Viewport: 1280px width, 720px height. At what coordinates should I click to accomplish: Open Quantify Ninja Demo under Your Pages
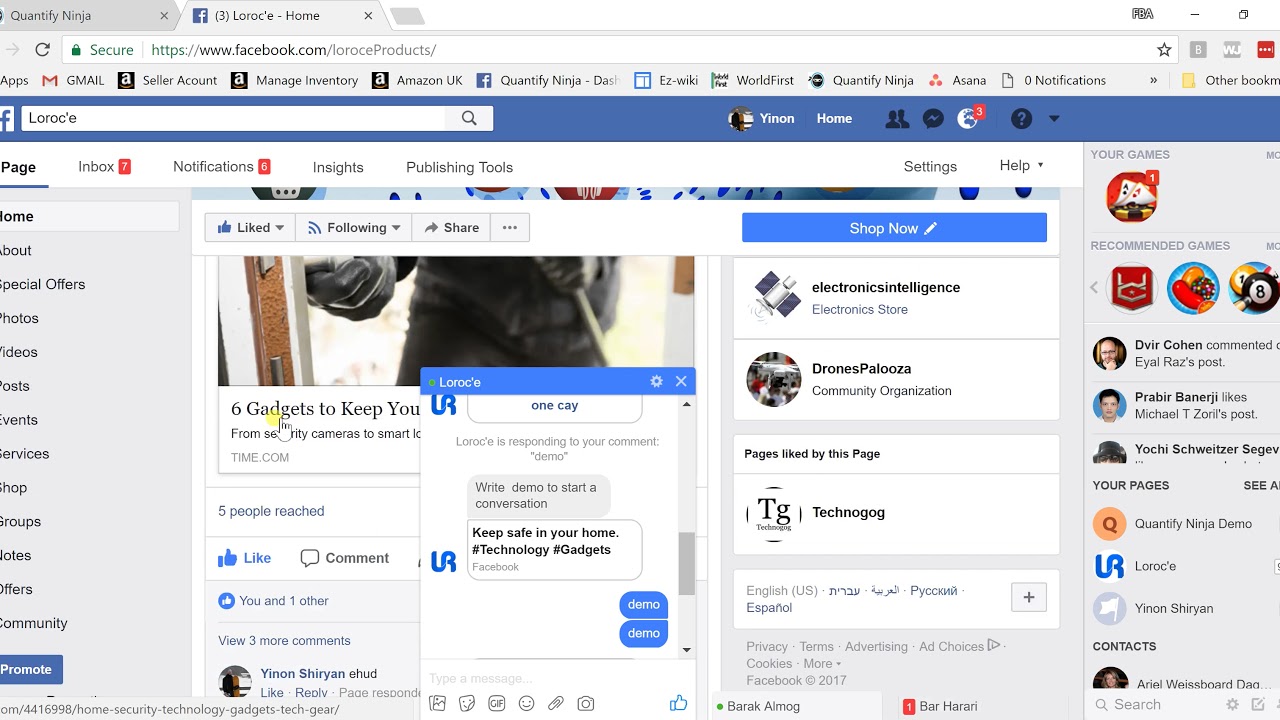click(x=1193, y=524)
